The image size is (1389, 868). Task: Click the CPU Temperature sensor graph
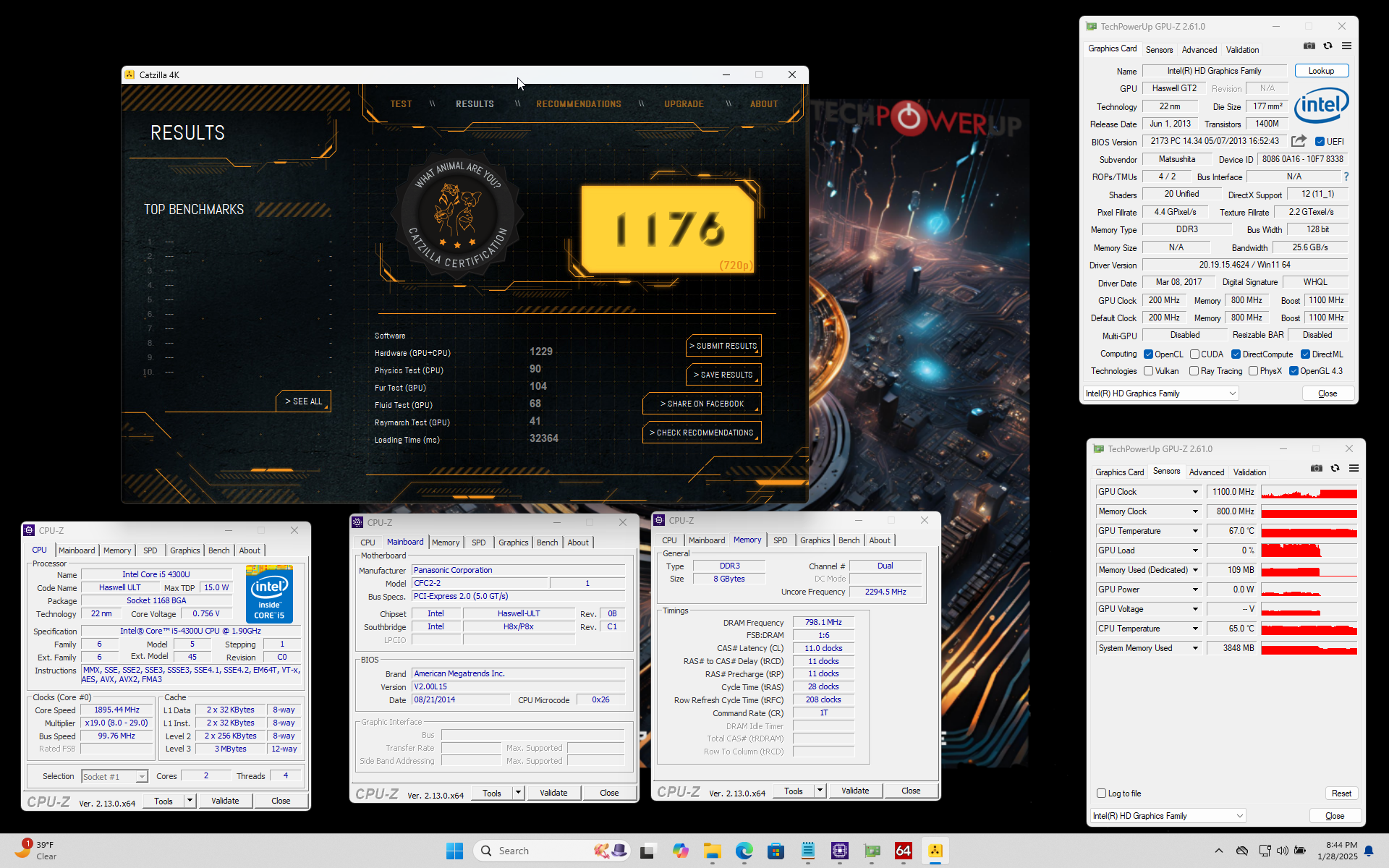point(1309,629)
